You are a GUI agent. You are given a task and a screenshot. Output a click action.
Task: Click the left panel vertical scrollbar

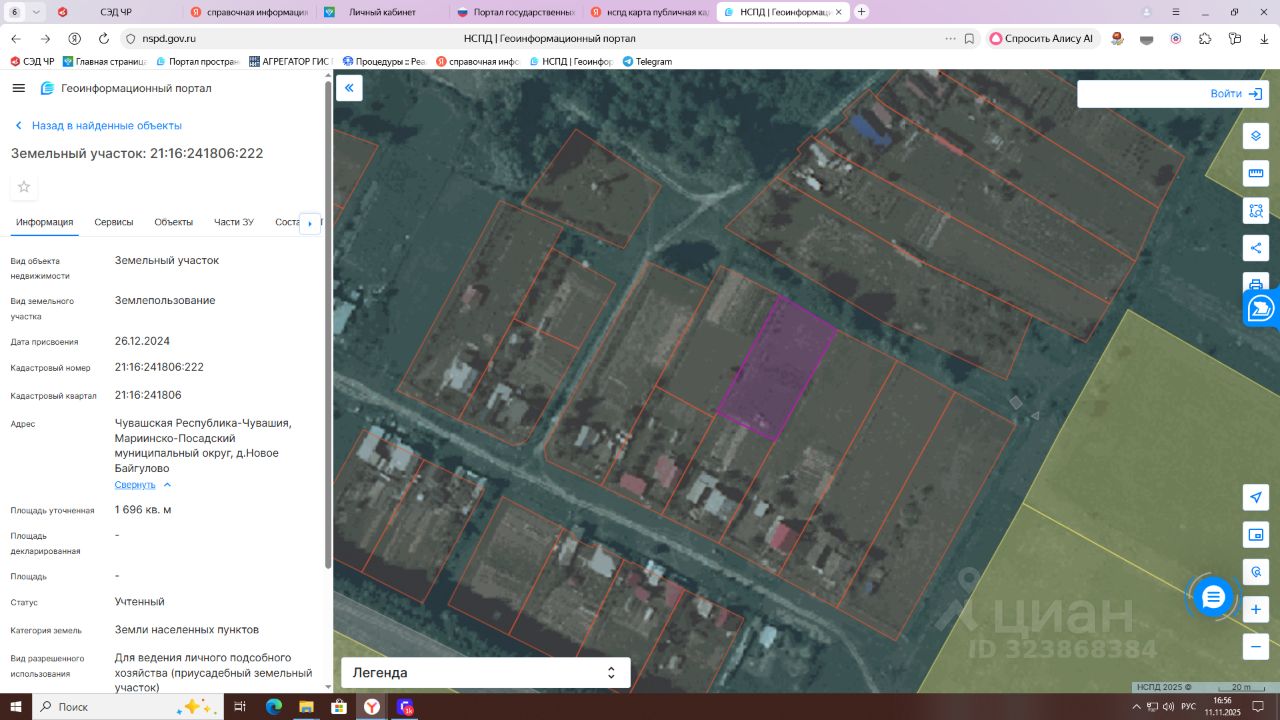click(328, 323)
